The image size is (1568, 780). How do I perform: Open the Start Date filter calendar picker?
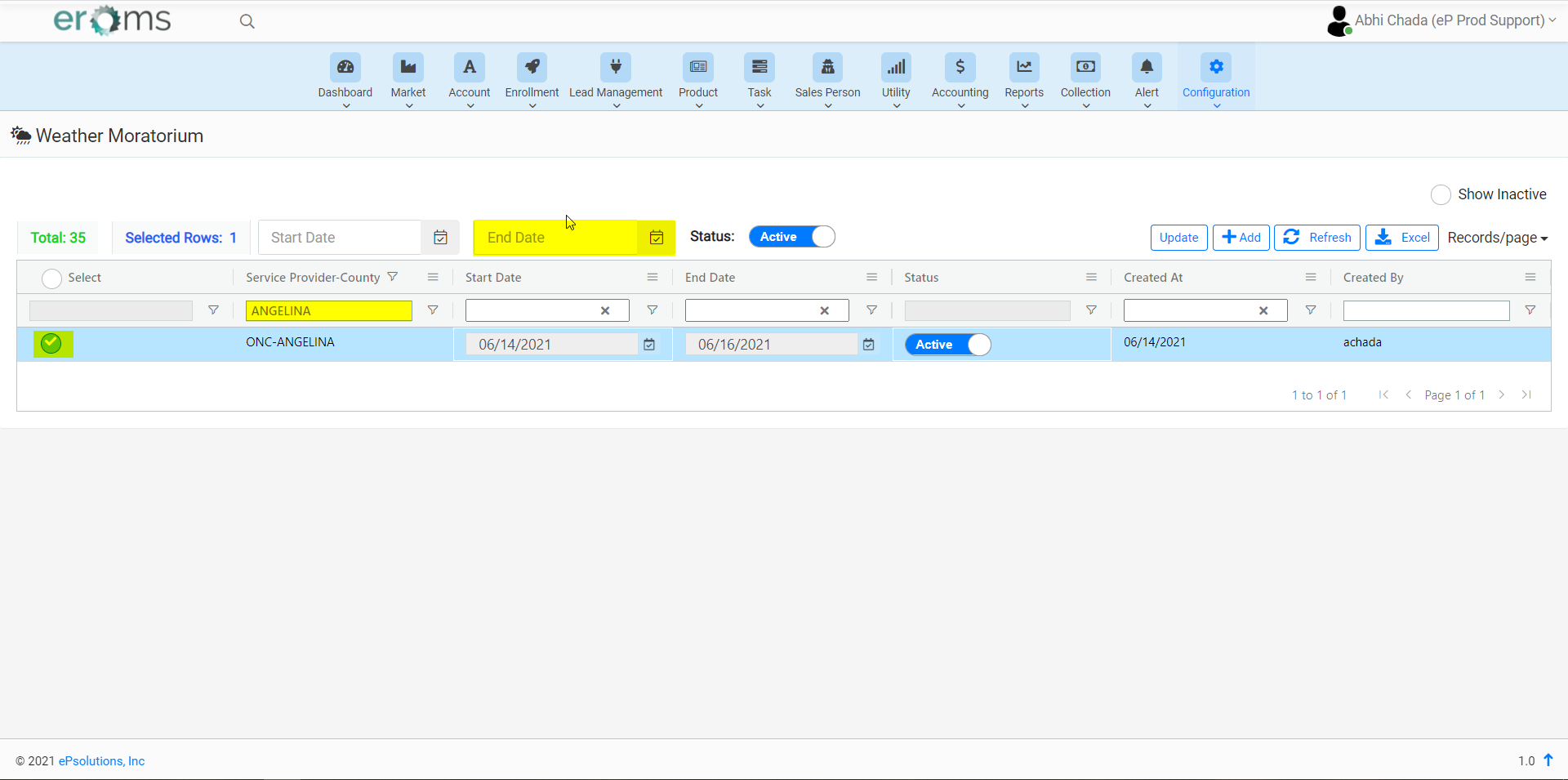pos(441,238)
